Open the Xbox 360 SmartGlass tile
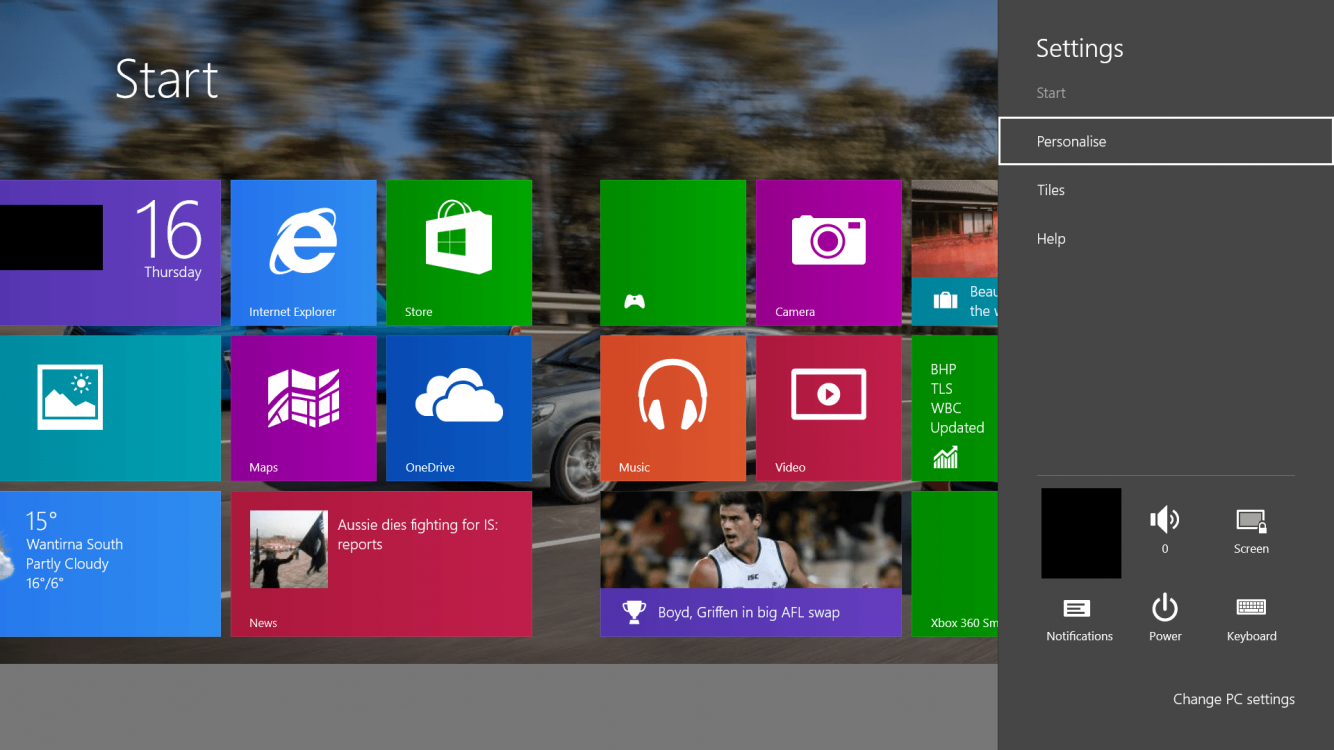Screen dimensions: 1334x750 point(955,564)
